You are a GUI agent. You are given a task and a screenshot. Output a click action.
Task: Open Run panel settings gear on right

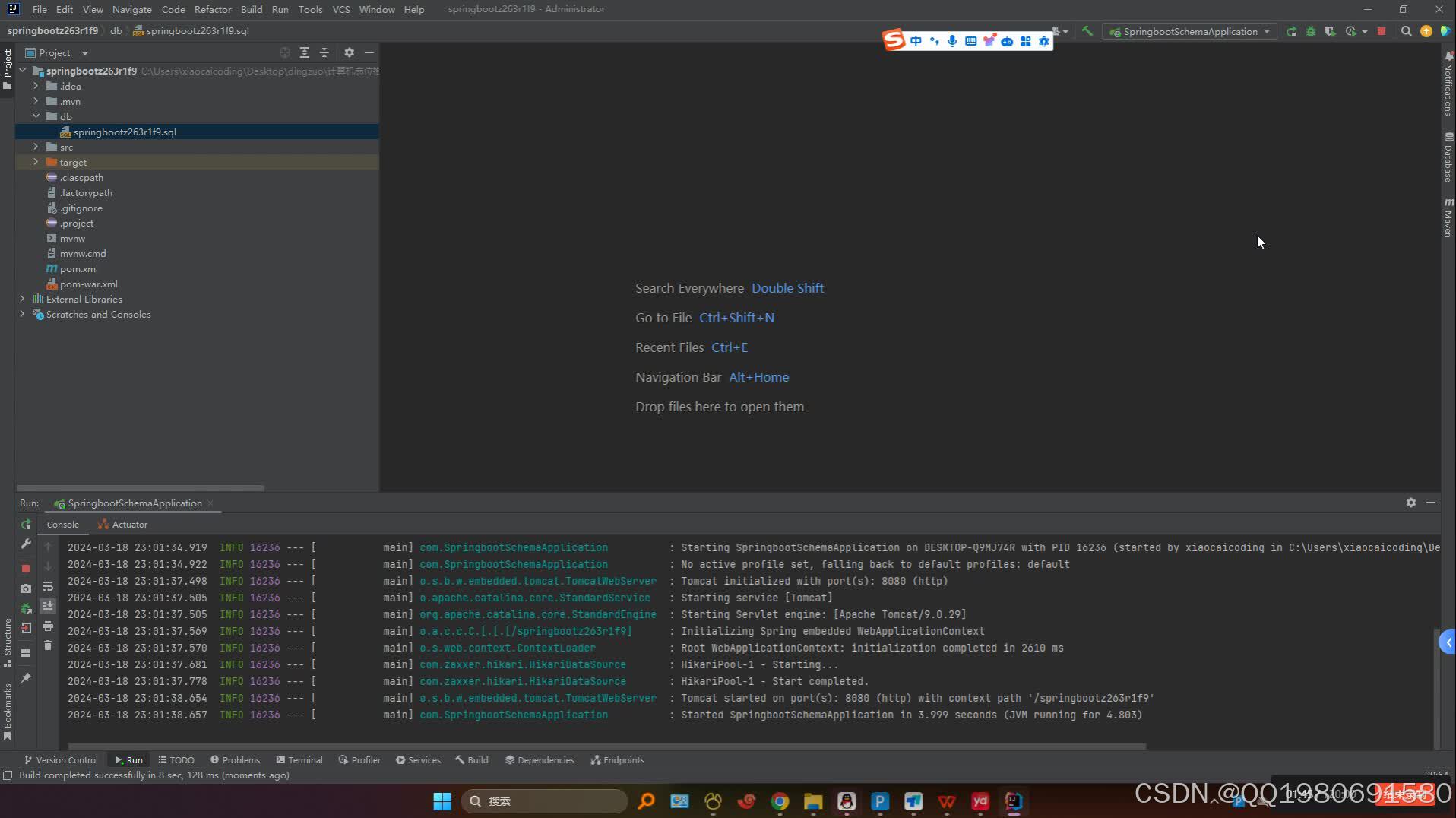tap(1411, 503)
